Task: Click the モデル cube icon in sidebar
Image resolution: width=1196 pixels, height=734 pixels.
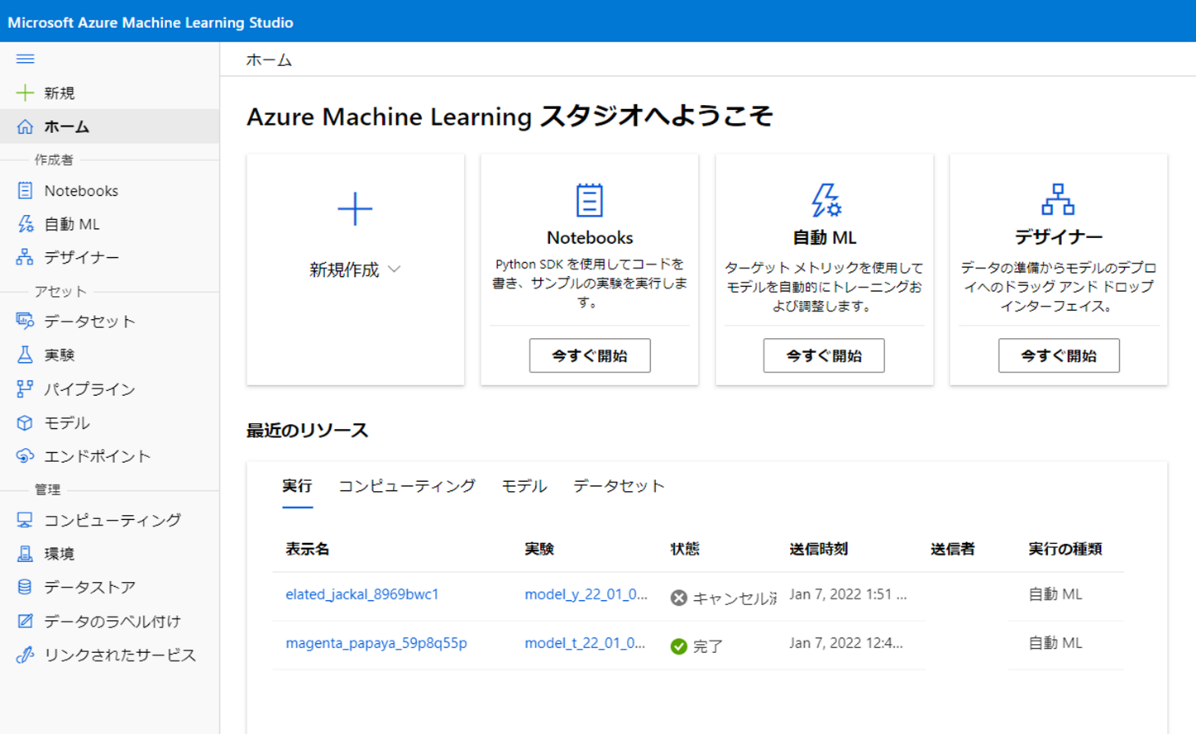Action: click(25, 423)
